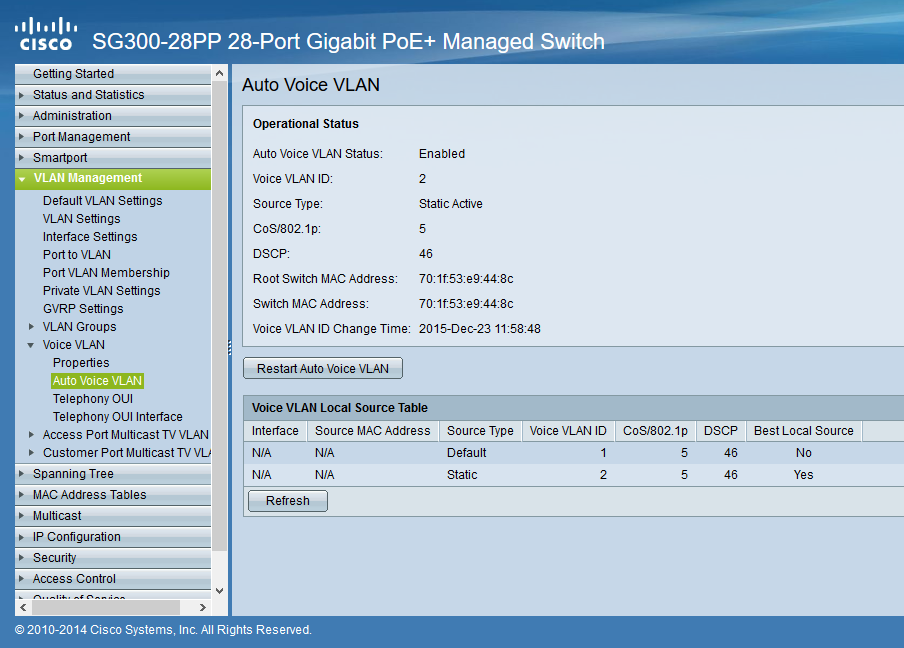Expand Security section arrow
The width and height of the screenshot is (904, 648).
[21, 557]
